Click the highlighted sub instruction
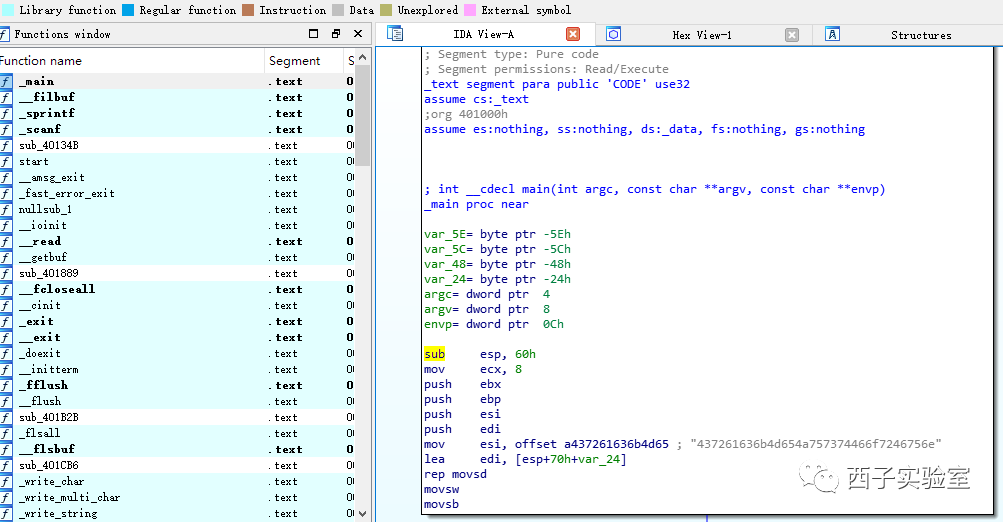 pyautogui.click(x=434, y=354)
